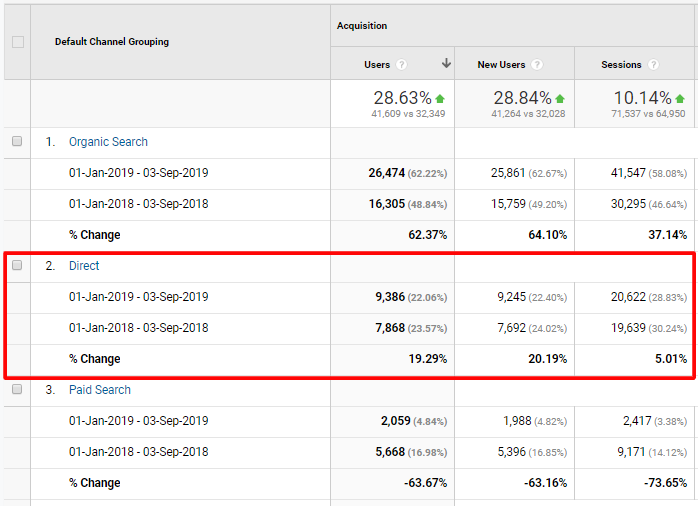Click the 41,264 vs 32,028 comparison text
Image resolution: width=698 pixels, height=506 pixels.
tap(528, 114)
